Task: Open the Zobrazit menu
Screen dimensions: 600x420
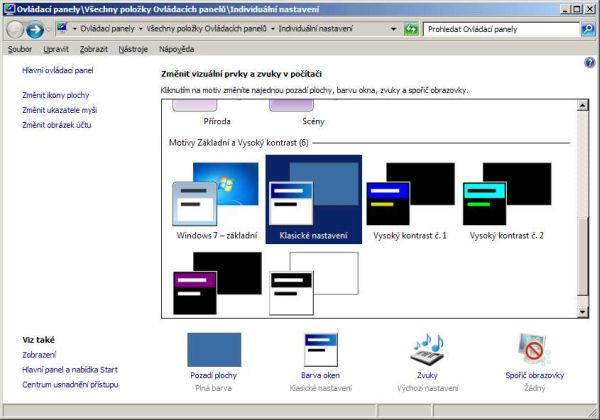Action: pos(93,49)
